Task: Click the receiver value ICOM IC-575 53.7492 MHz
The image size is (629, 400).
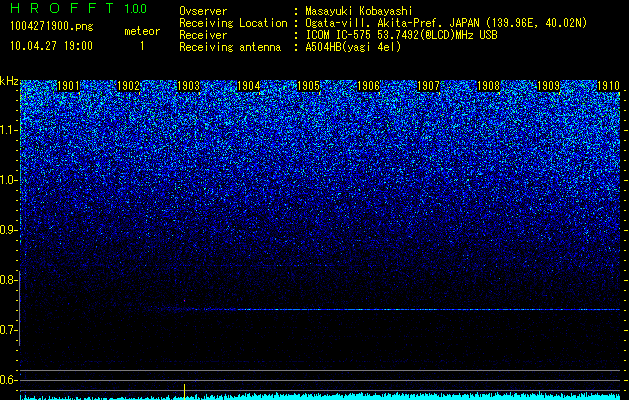Action: pyautogui.click(x=401, y=35)
